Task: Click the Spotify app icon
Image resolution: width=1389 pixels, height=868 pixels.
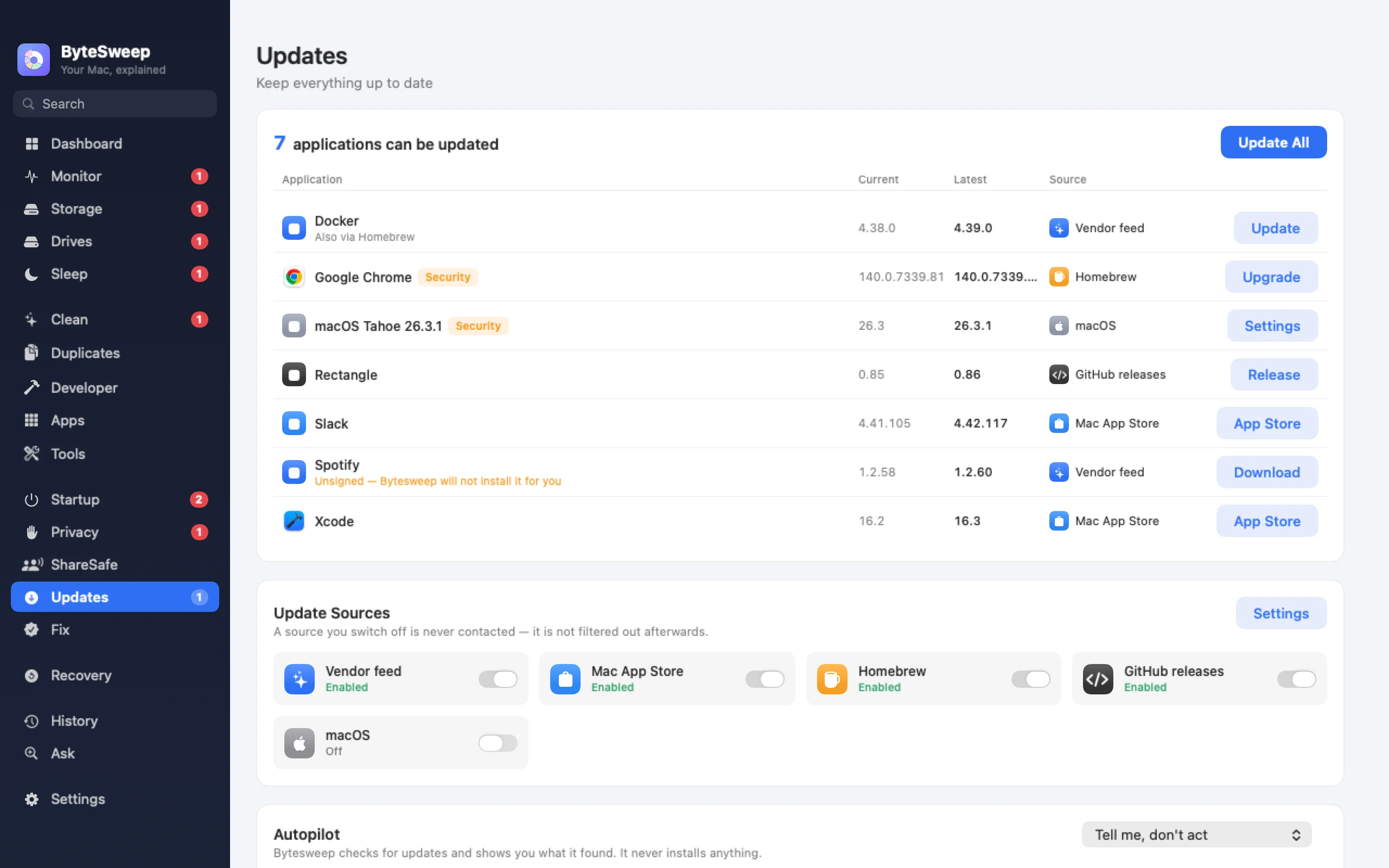Action: [294, 472]
